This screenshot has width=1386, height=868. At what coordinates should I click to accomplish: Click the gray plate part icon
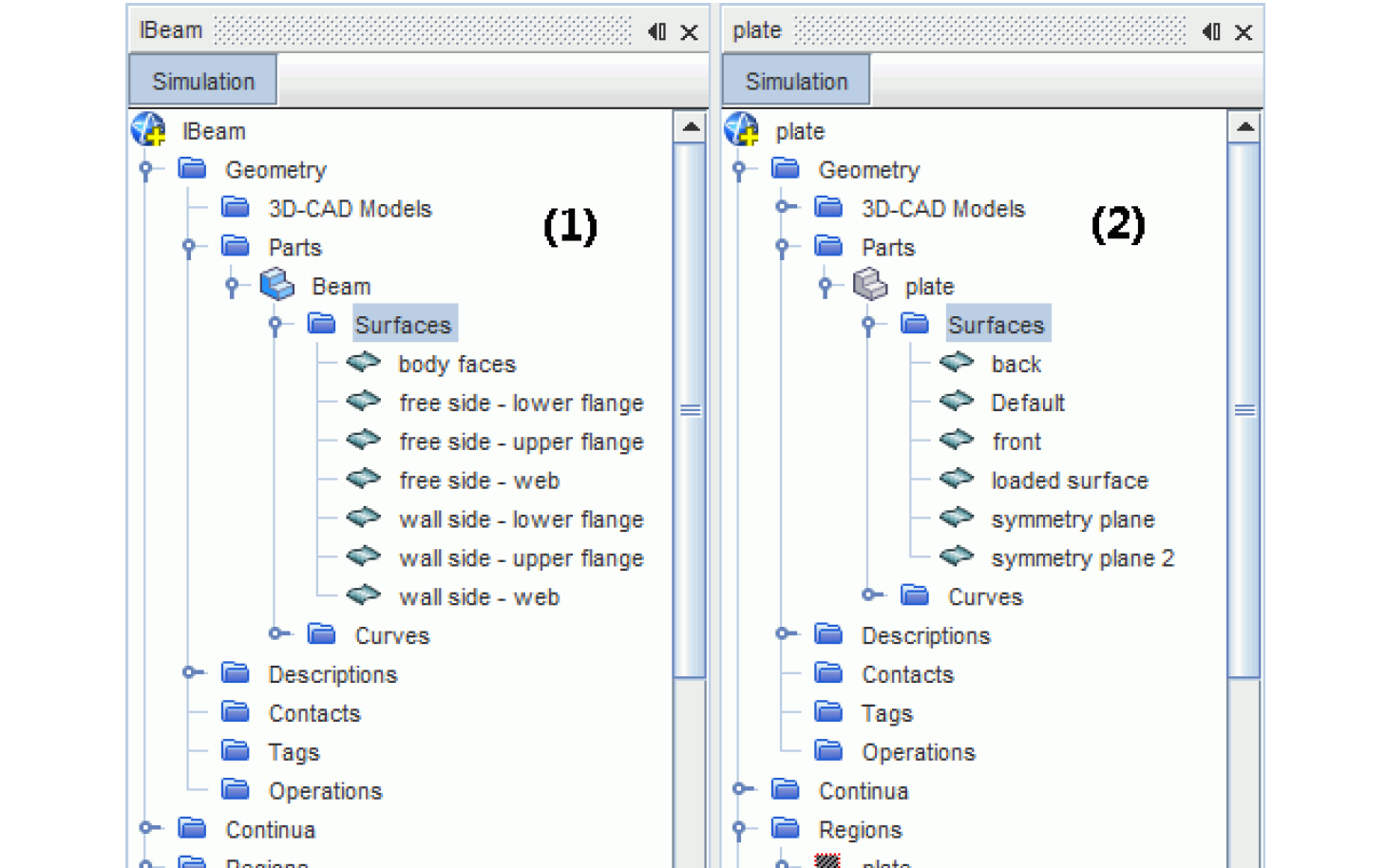[870, 285]
